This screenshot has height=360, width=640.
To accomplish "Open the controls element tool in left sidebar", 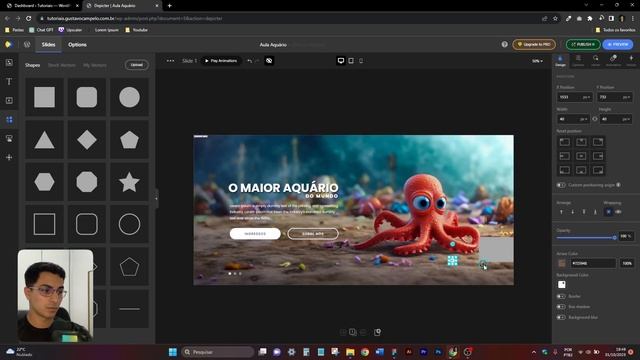I will (9, 138).
